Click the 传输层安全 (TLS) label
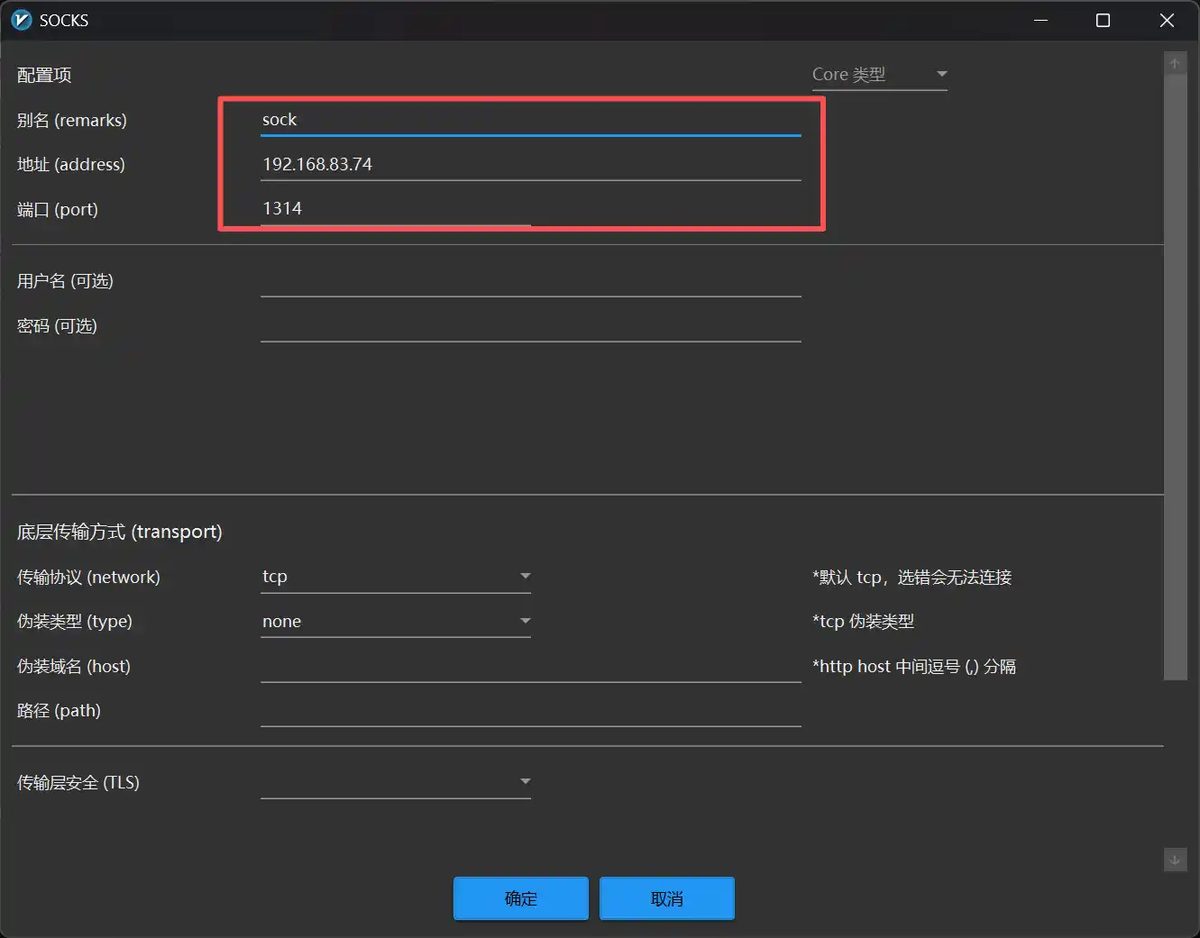1200x938 pixels. pyautogui.click(x=78, y=783)
